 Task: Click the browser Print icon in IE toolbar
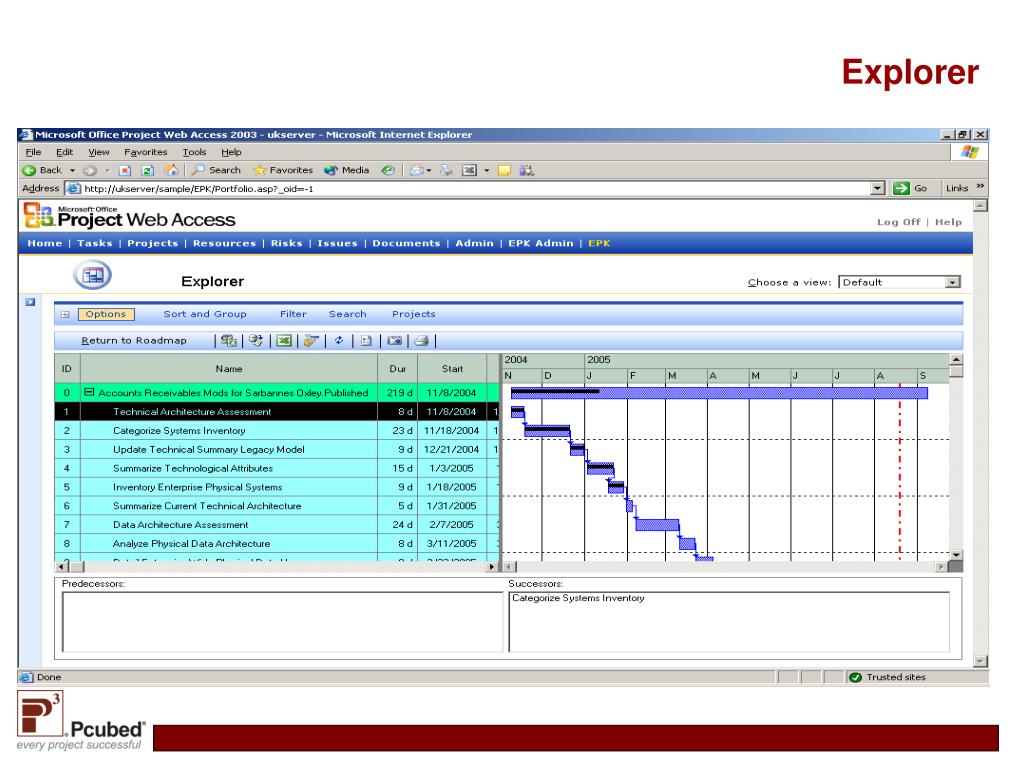pyautogui.click(x=447, y=170)
